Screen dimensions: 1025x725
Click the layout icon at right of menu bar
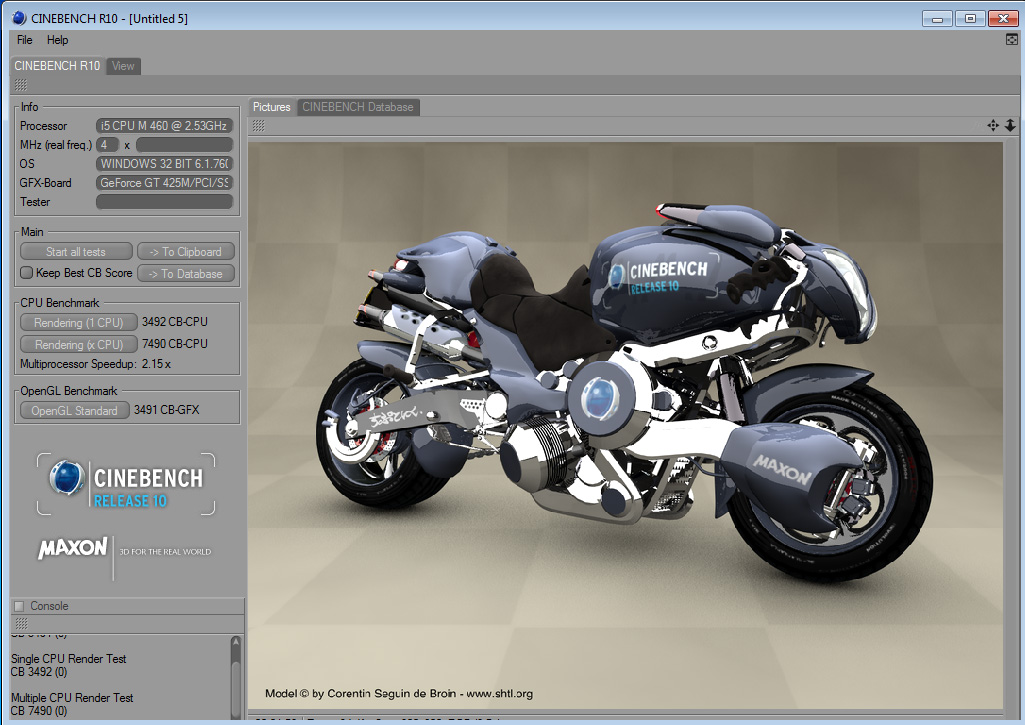1011,40
